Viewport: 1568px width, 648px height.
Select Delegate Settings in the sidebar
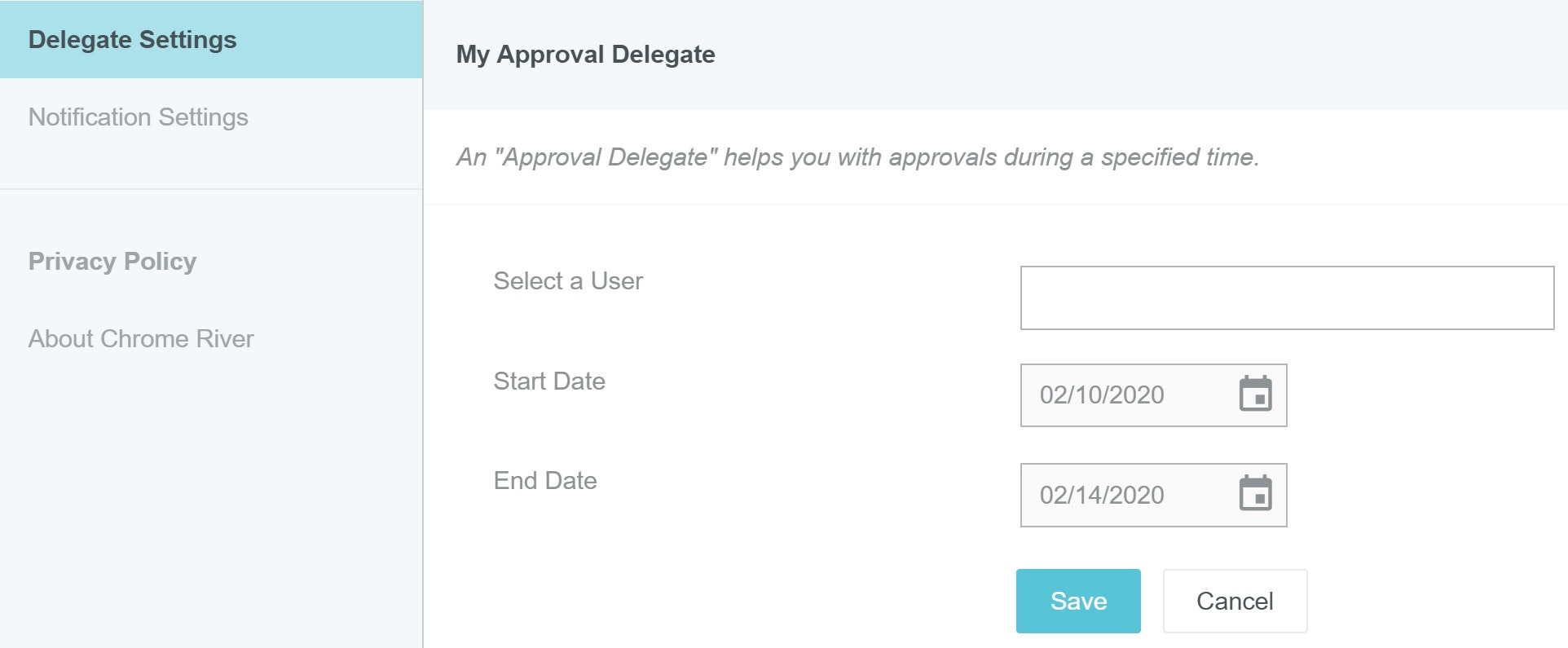pyautogui.click(x=132, y=39)
